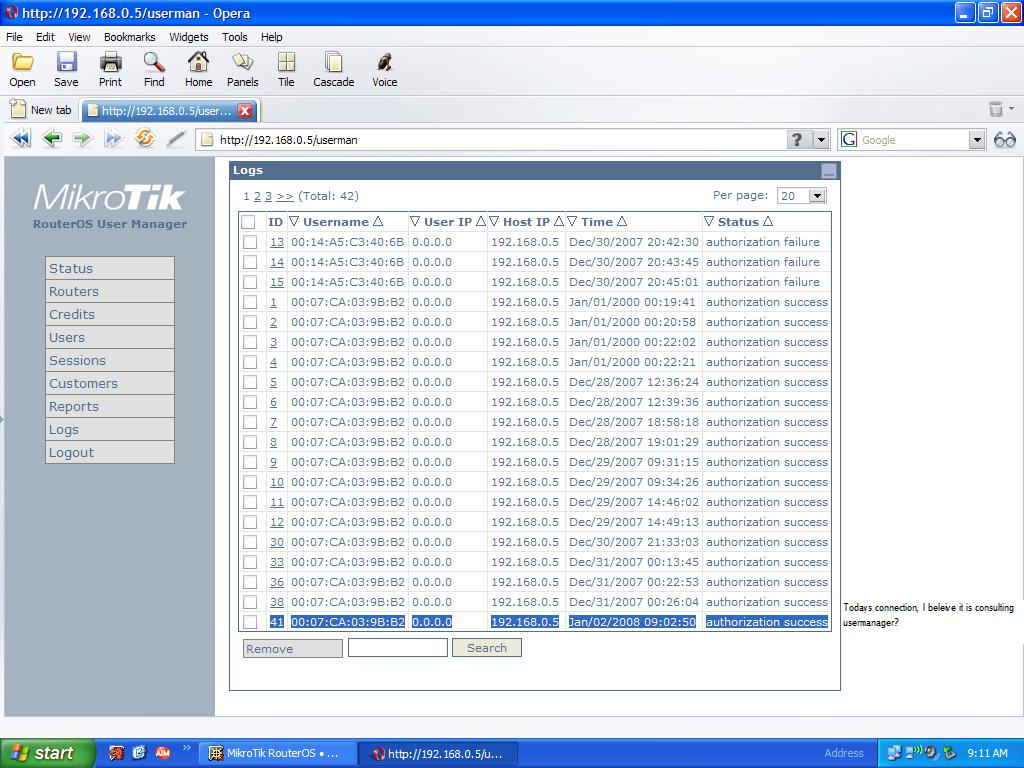Click the question mark address bar icon
This screenshot has width=1024, height=768.
click(x=797, y=140)
